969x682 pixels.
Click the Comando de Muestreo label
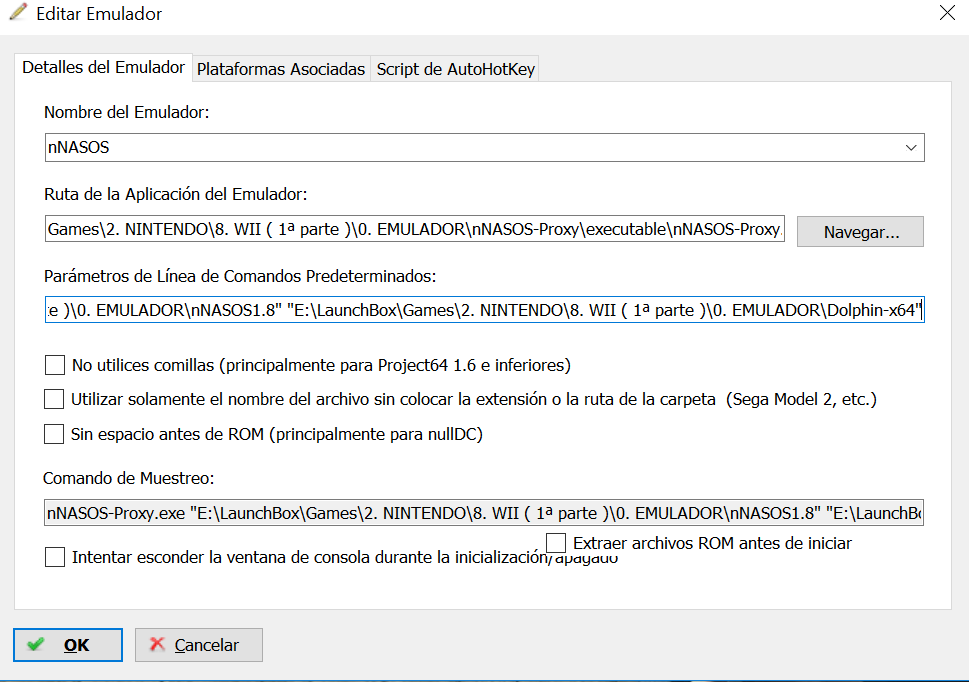129,478
